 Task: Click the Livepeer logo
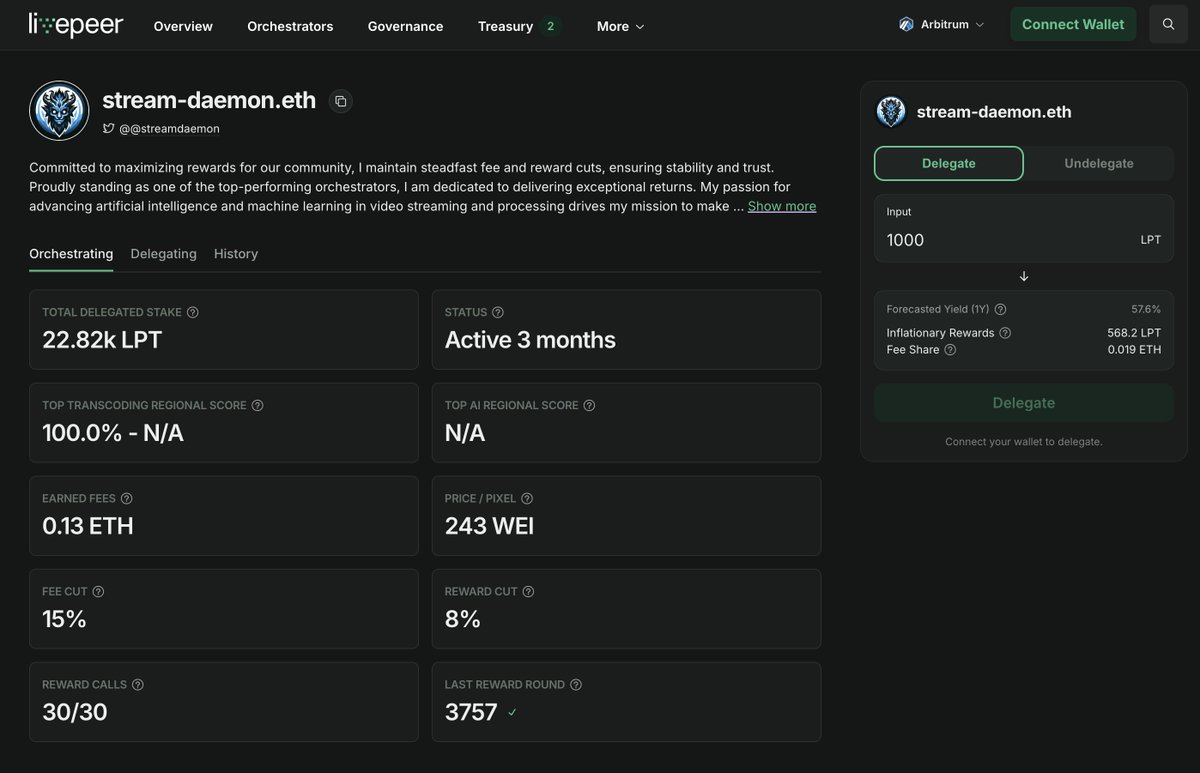coord(75,25)
